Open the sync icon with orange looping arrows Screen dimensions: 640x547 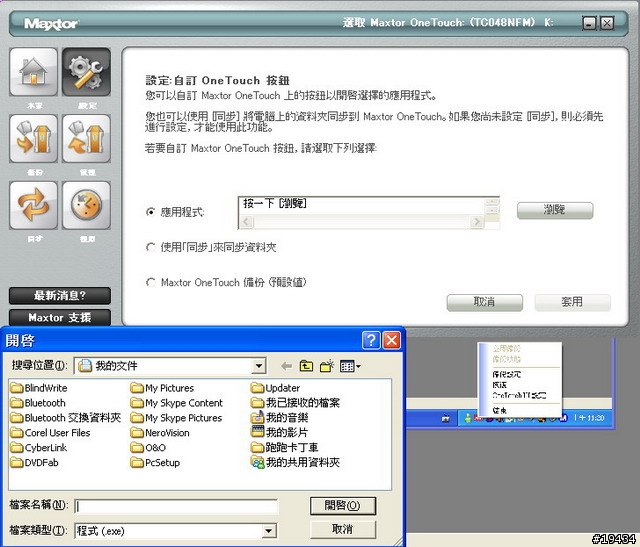coord(33,205)
